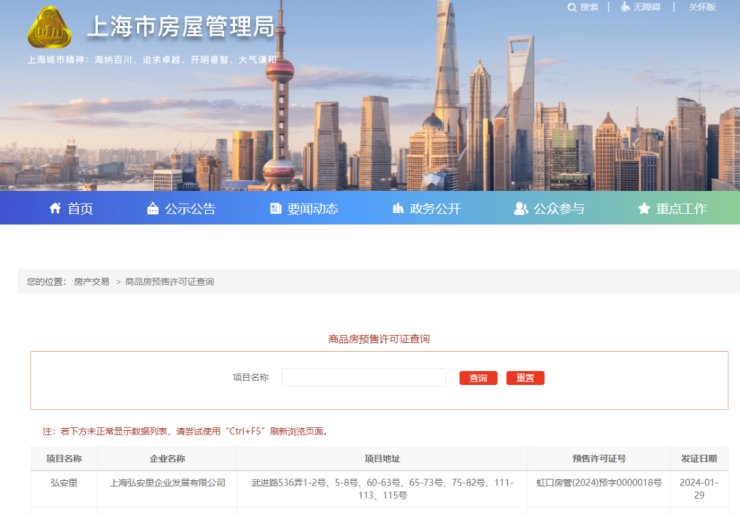Click the Ctrl+F5 refresh note text
This screenshot has width=740, height=515.
point(185,431)
